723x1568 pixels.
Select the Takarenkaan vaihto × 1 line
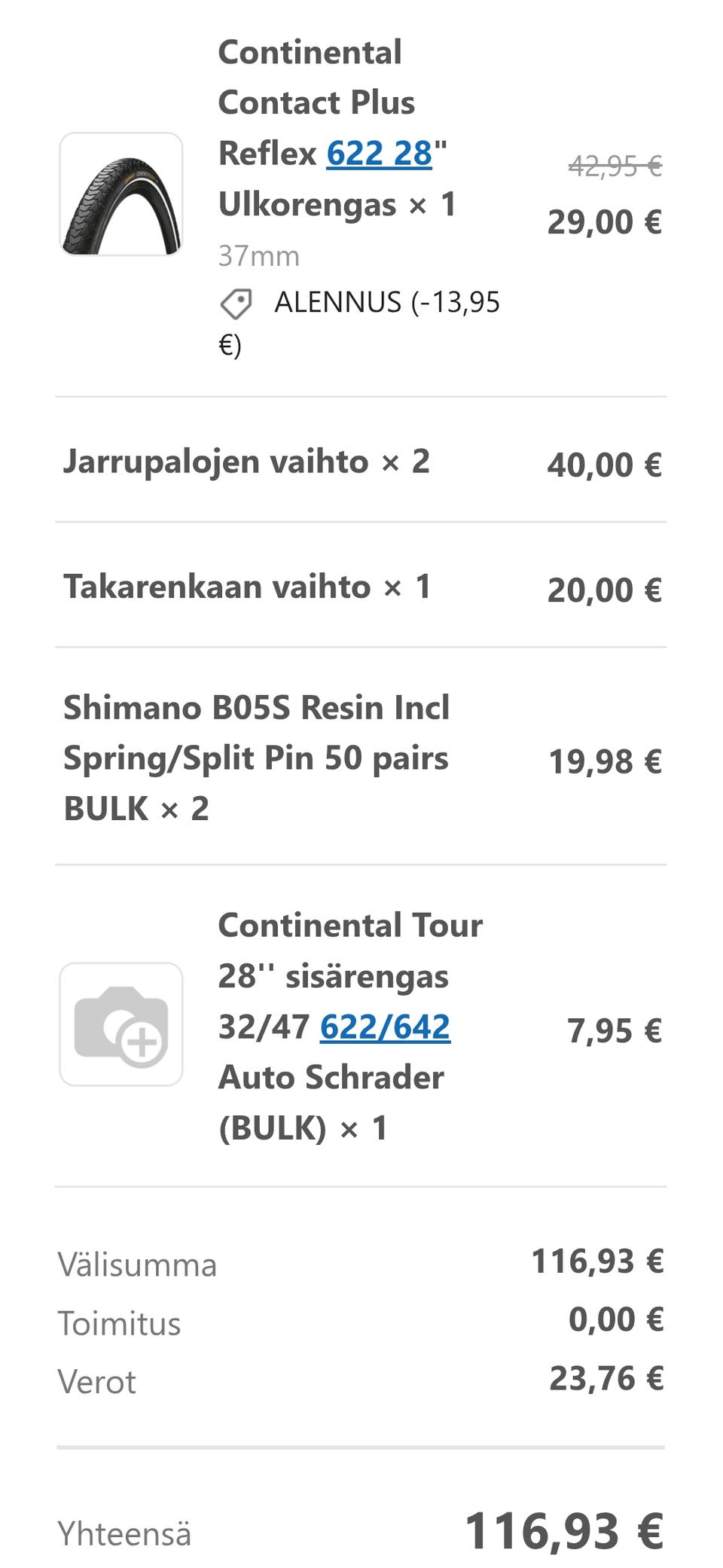pos(247,587)
